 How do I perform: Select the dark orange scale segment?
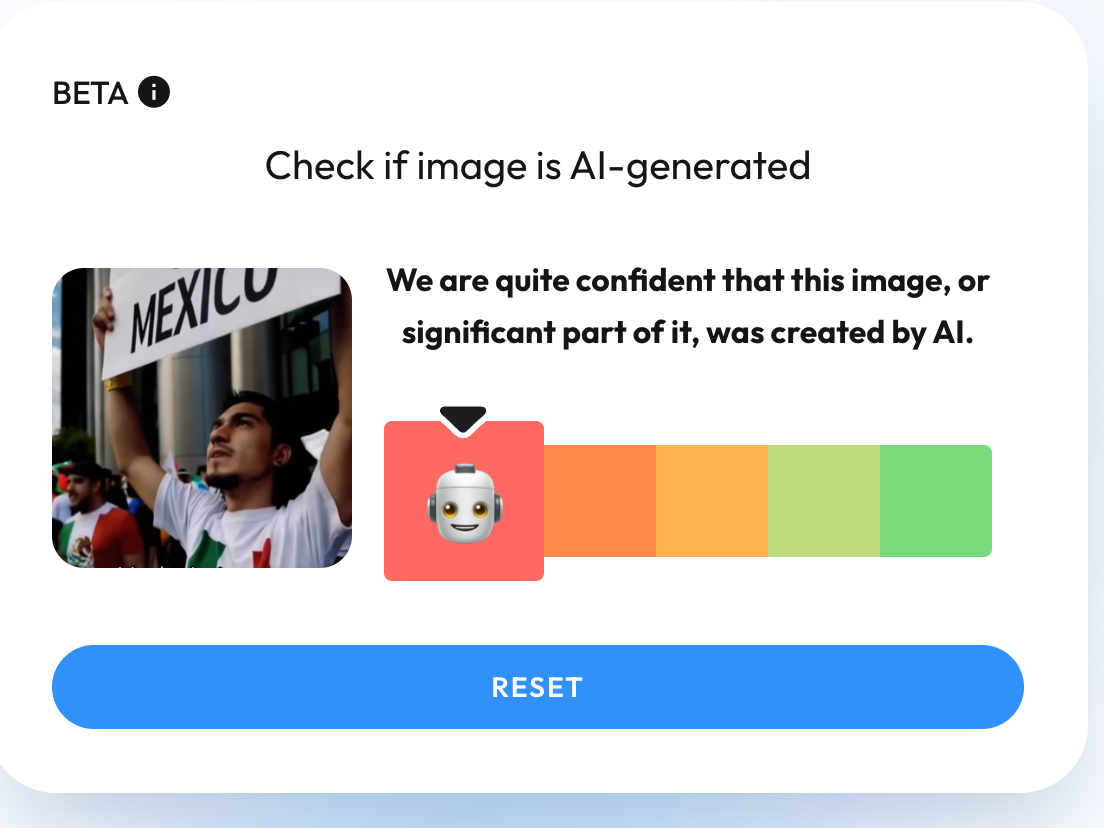point(600,501)
